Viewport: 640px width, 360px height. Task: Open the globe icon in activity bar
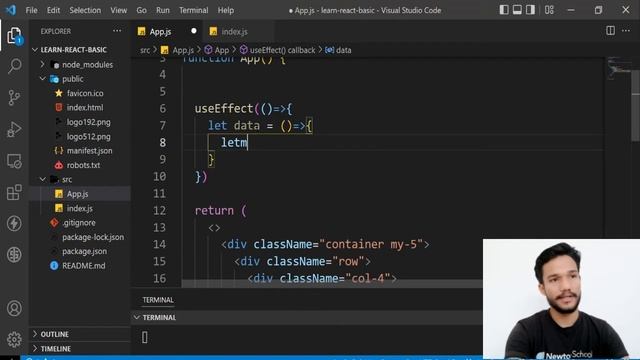pyautogui.click(x=14, y=255)
